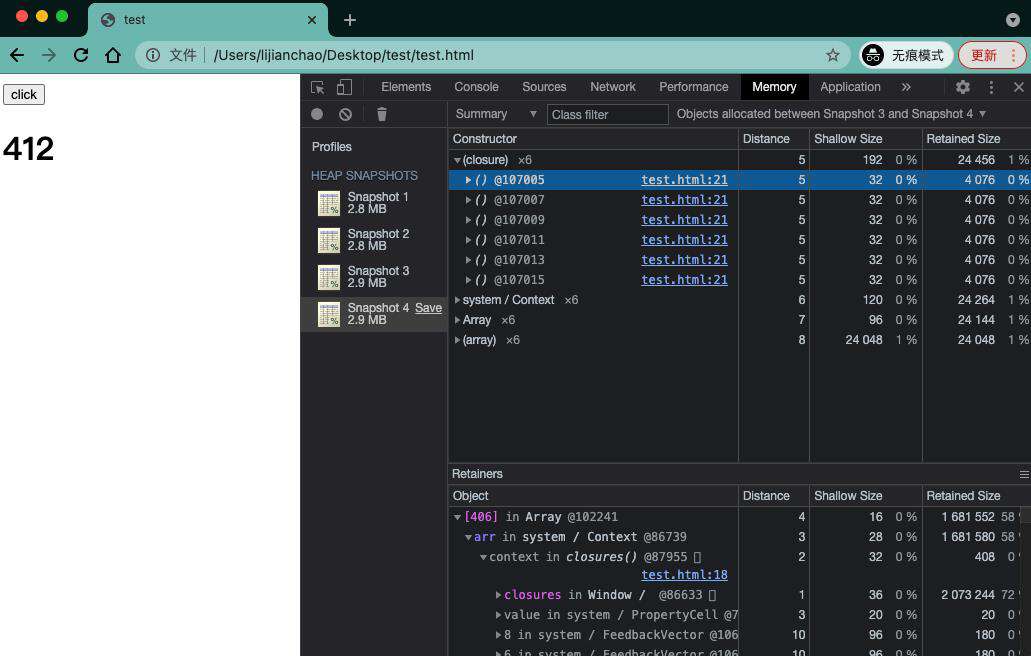This screenshot has width=1031, height=656.
Task: Open test.html:21 link for @107015
Action: pyautogui.click(x=684, y=279)
